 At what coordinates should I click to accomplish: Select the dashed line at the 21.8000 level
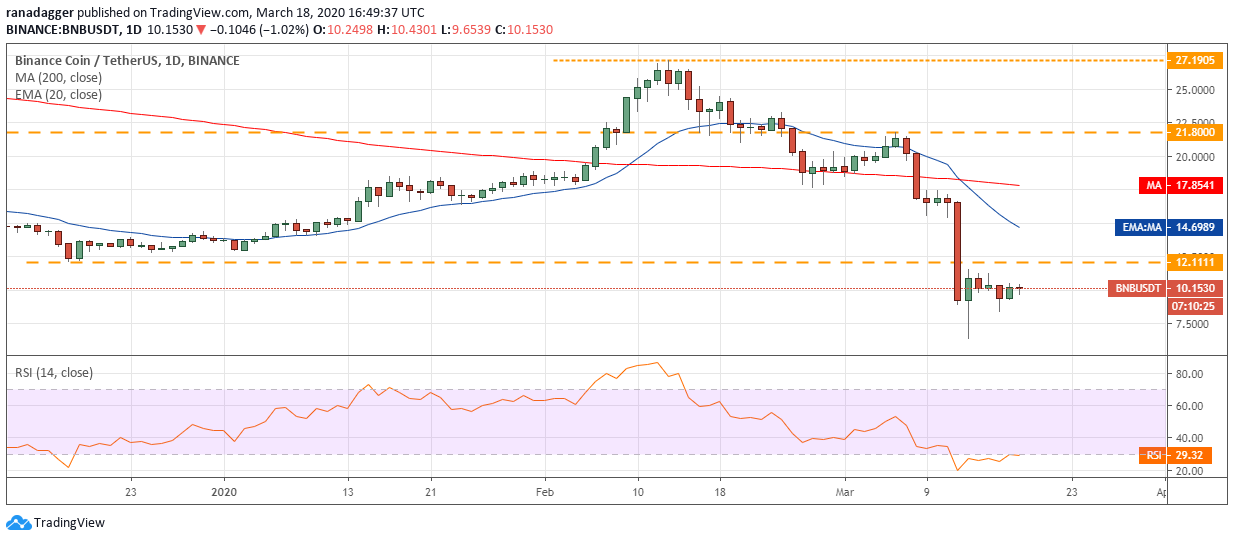[x=587, y=131]
